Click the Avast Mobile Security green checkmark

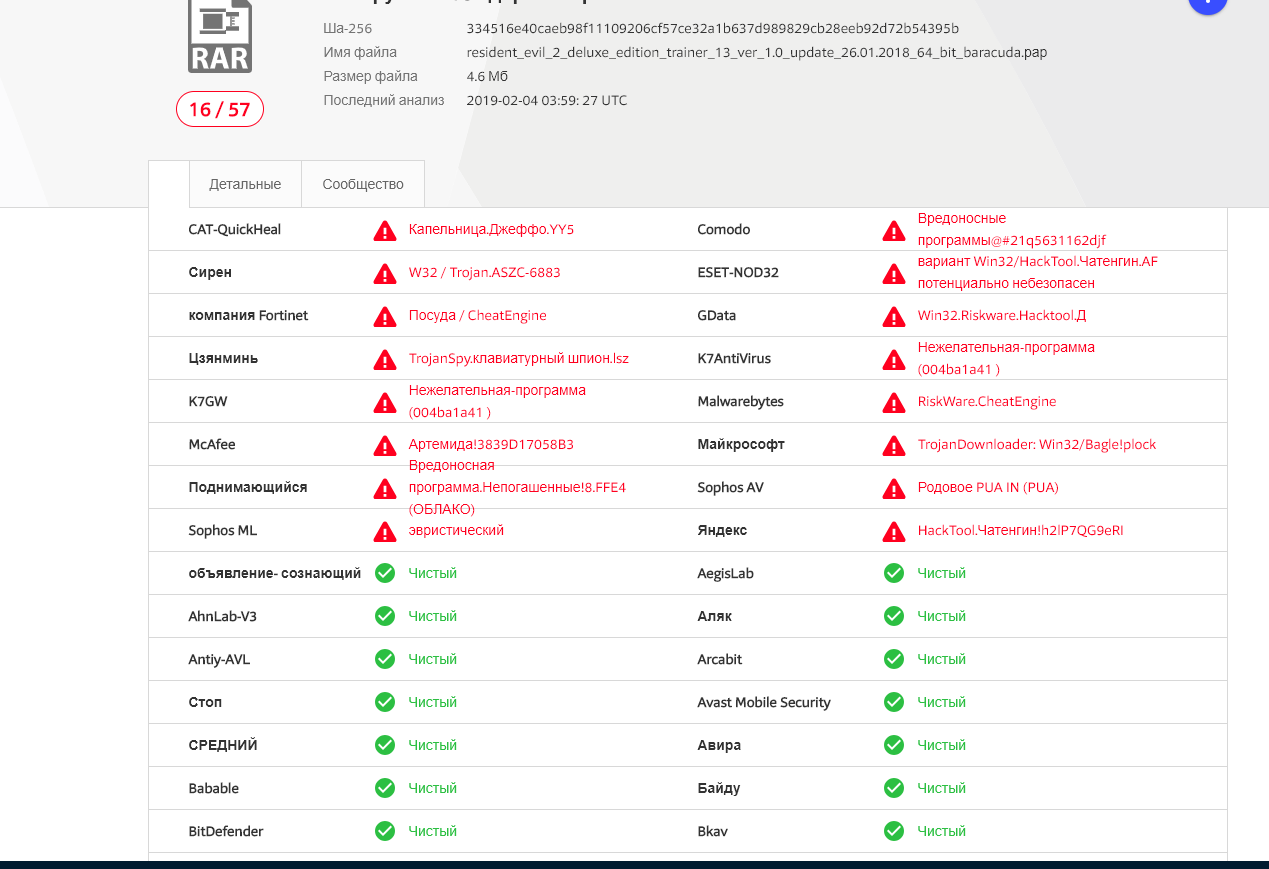click(x=894, y=703)
